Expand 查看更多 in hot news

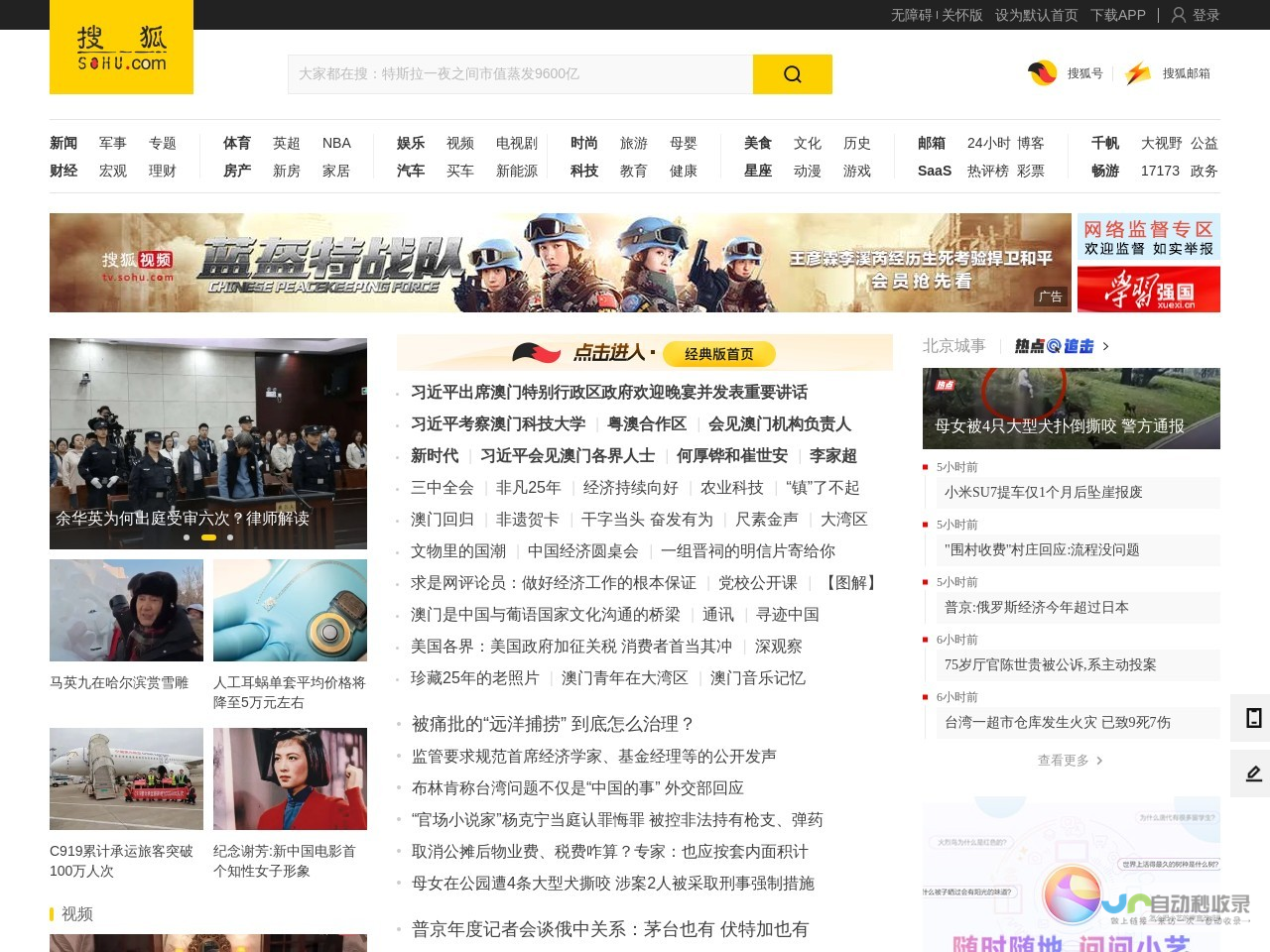point(1071,761)
